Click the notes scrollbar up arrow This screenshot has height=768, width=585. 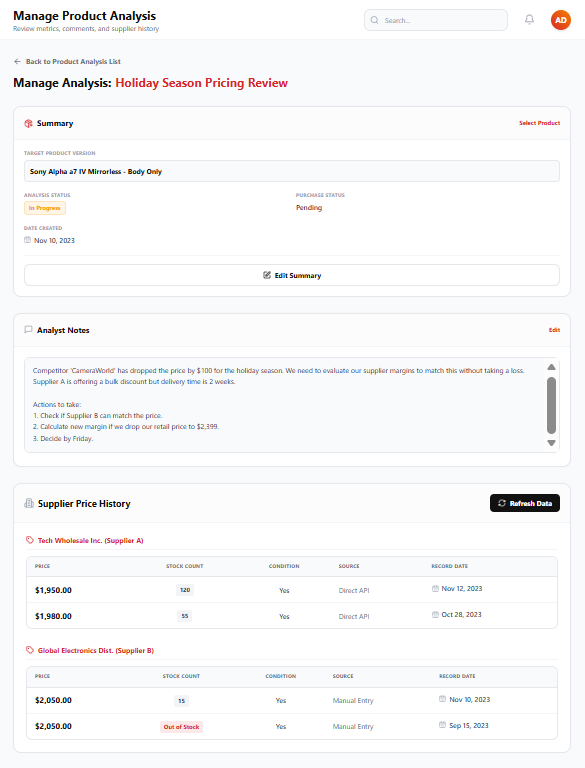tap(551, 367)
